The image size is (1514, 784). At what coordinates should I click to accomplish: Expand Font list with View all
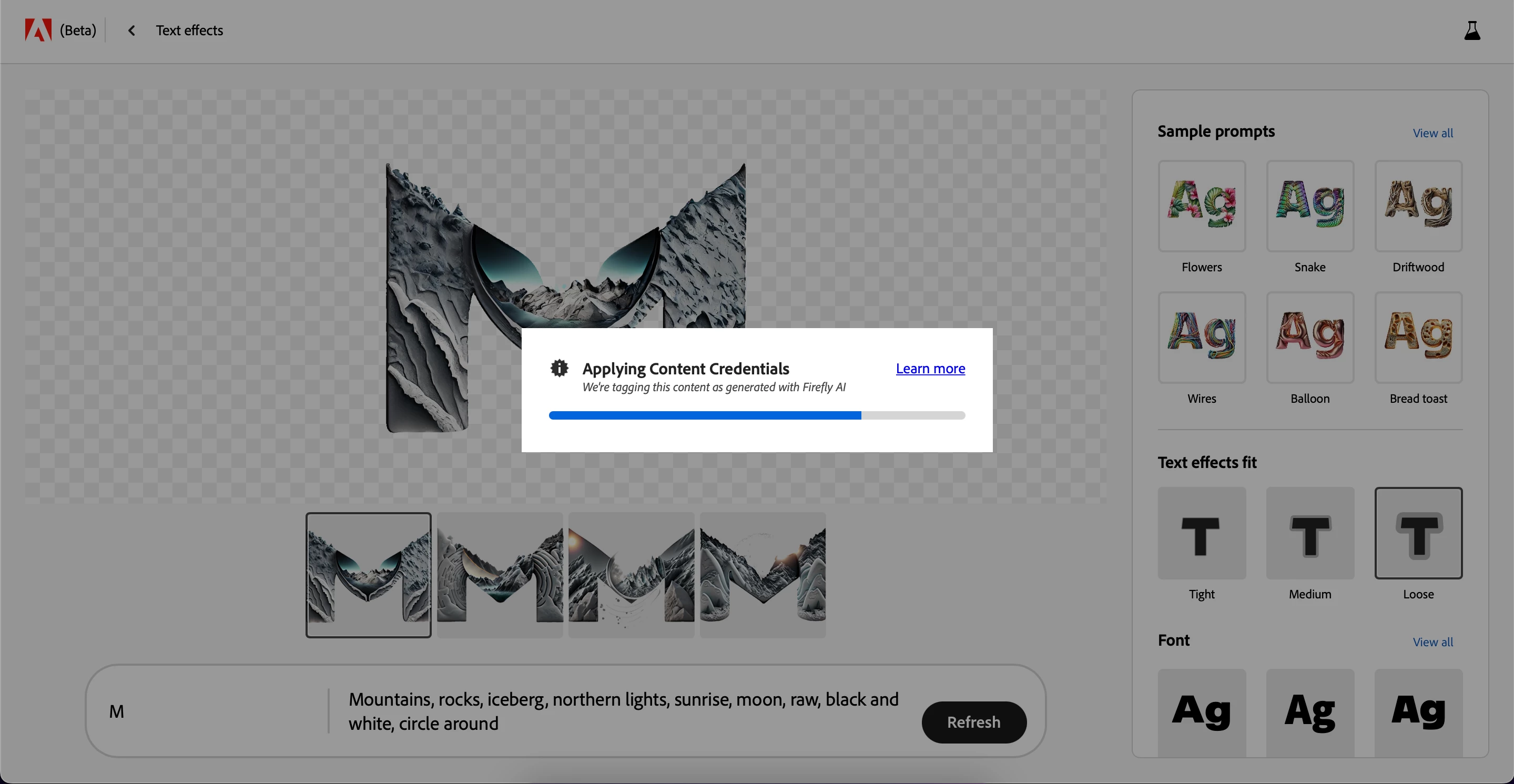(1432, 643)
